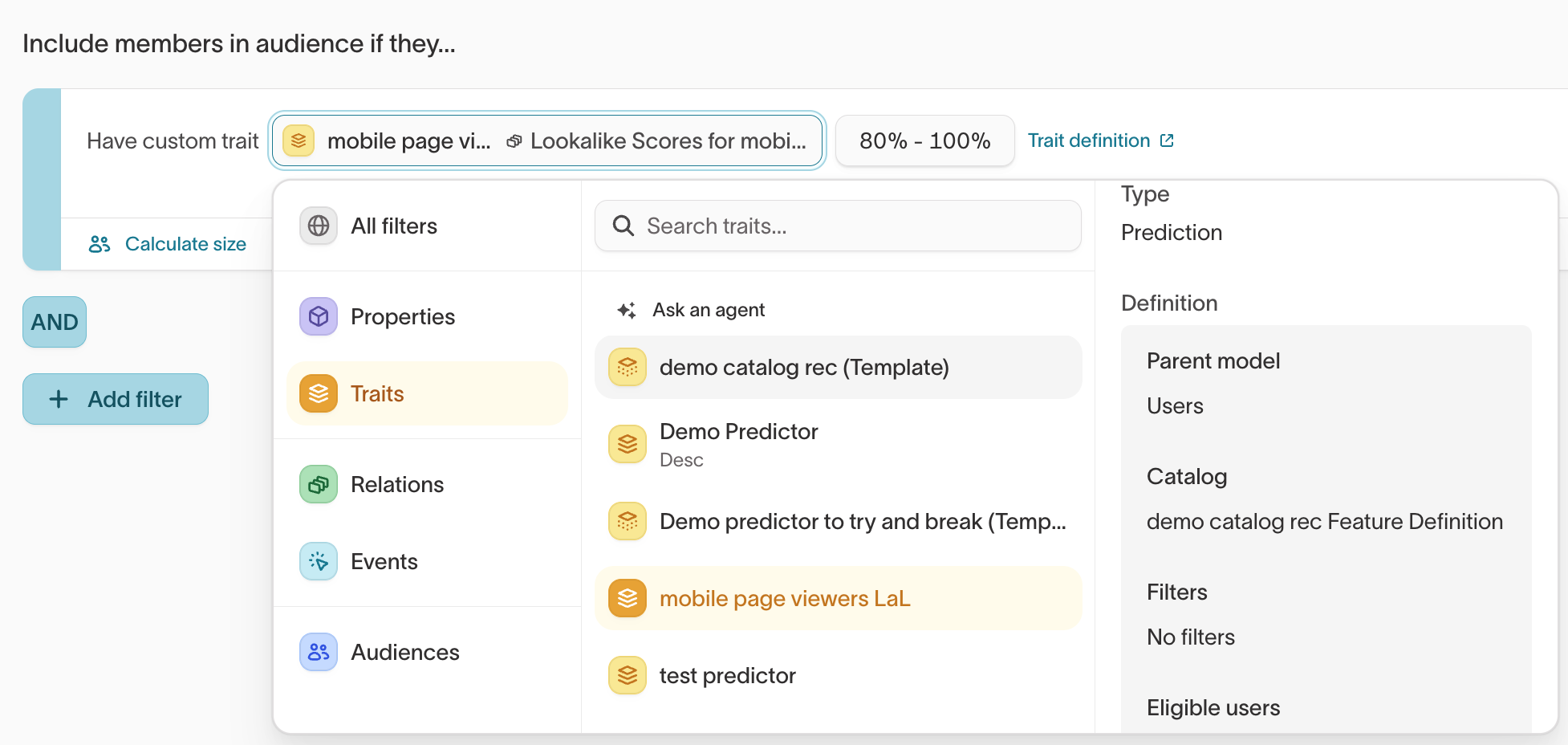Viewport: 1568px width, 745px height.
Task: Choose the Demo Predictor trait
Action: 838,444
